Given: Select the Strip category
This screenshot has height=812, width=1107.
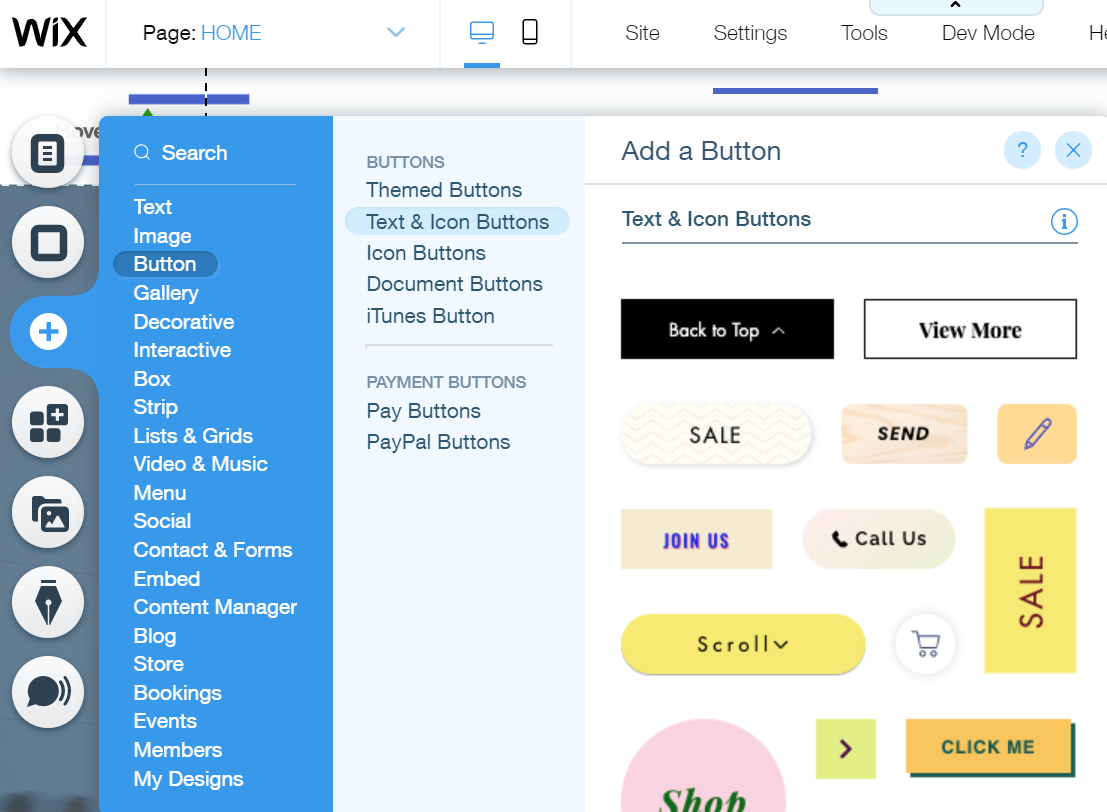Looking at the screenshot, I should (155, 407).
